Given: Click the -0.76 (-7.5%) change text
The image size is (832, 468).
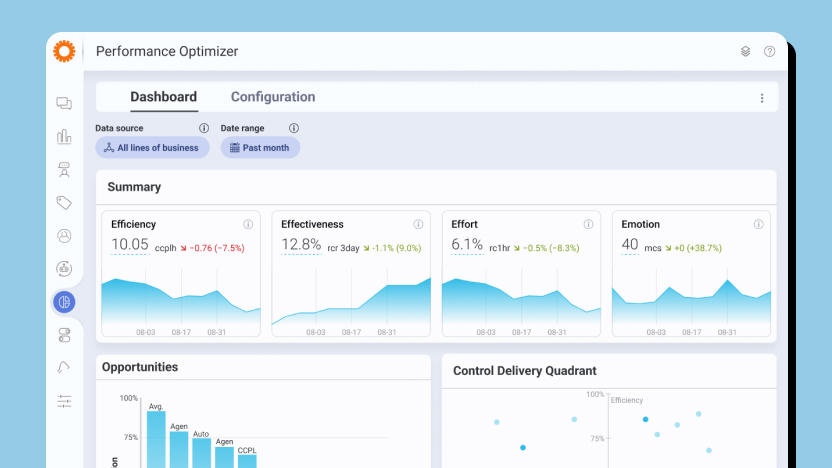Looking at the screenshot, I should pyautogui.click(x=217, y=248).
